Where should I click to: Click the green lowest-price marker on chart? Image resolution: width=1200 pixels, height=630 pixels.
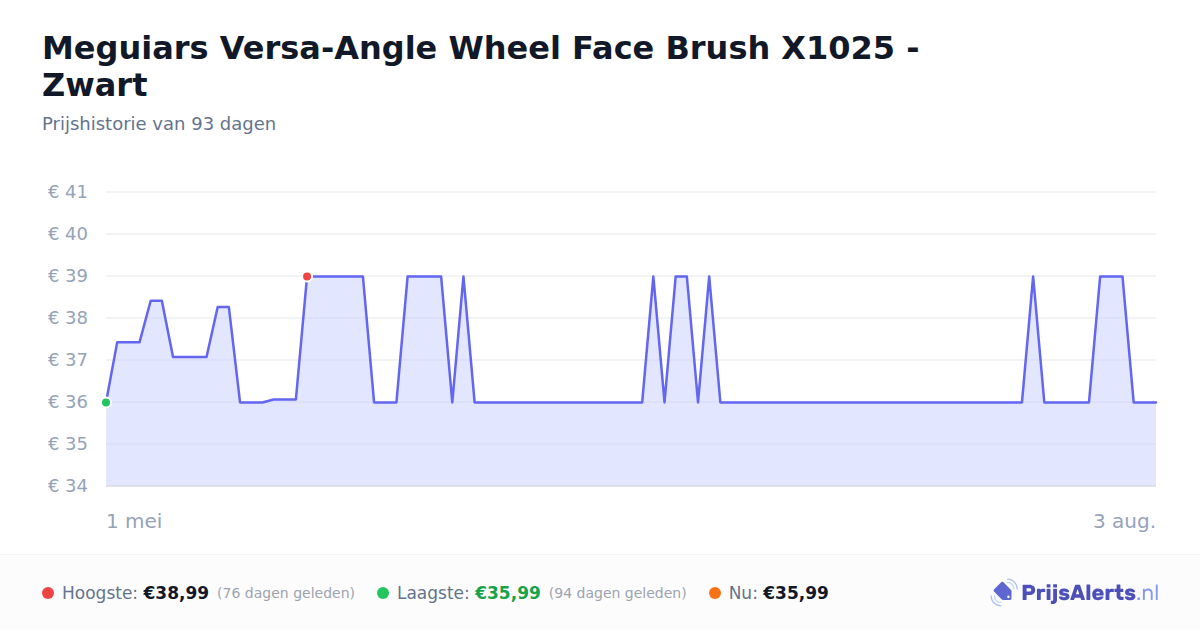point(106,402)
